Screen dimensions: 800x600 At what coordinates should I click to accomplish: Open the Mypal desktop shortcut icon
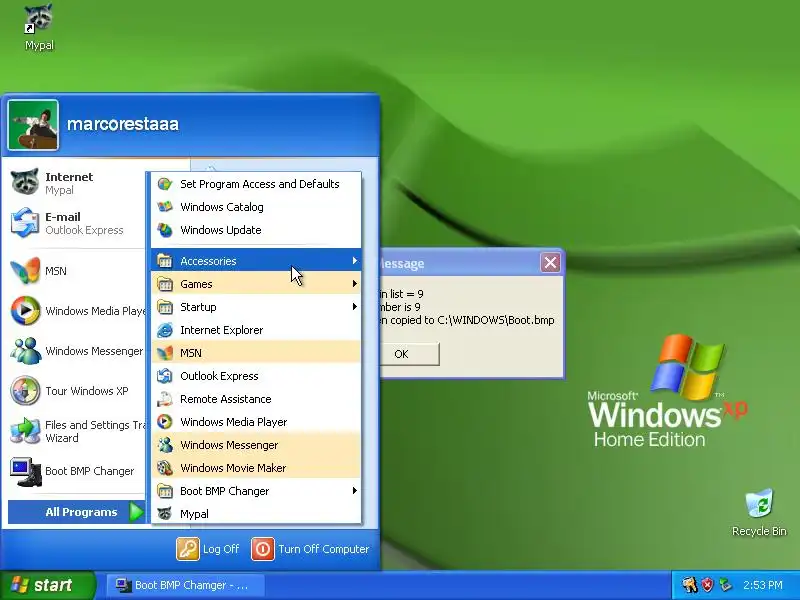(39, 27)
